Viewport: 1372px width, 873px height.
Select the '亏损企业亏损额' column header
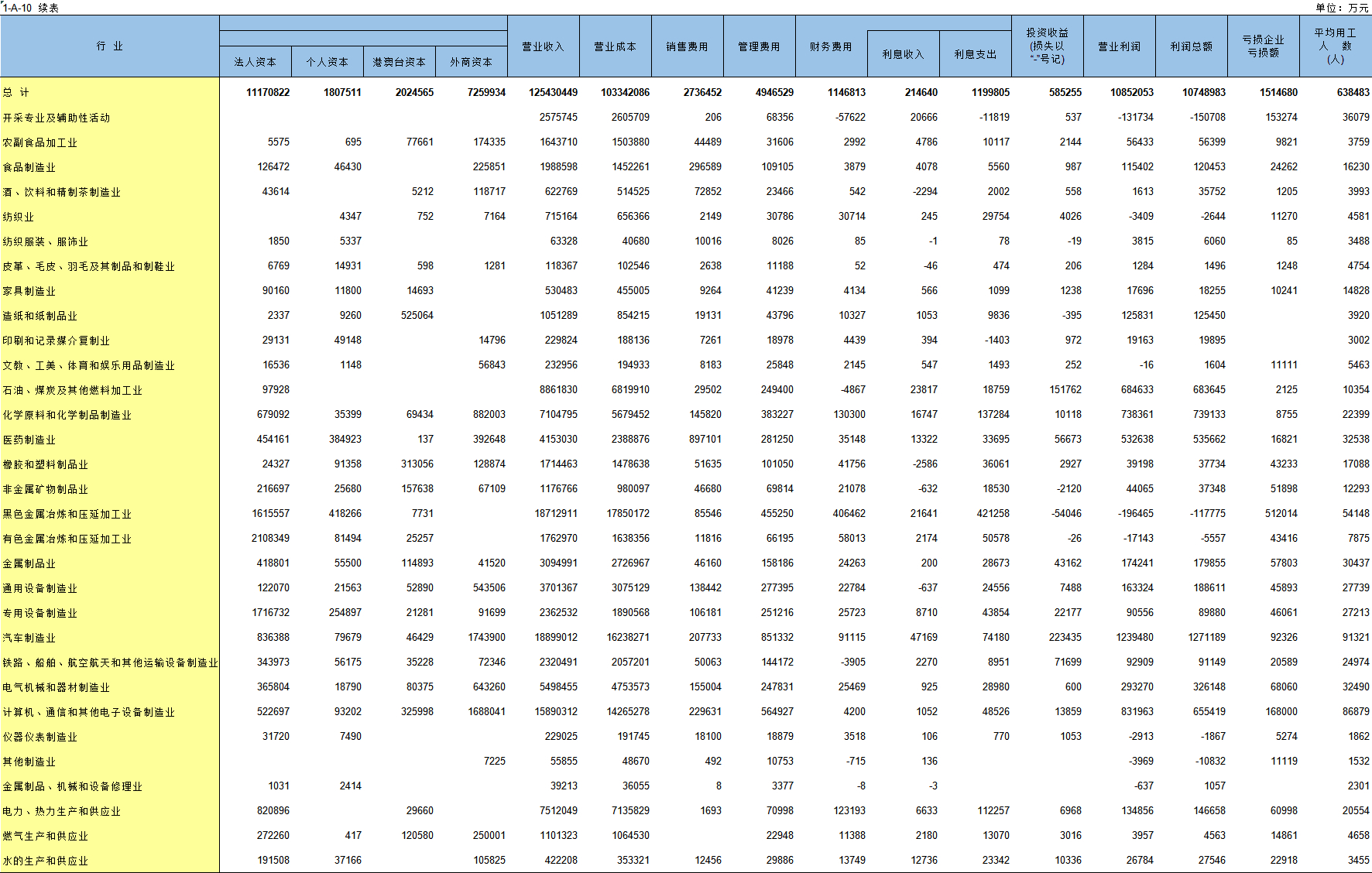point(1264,46)
